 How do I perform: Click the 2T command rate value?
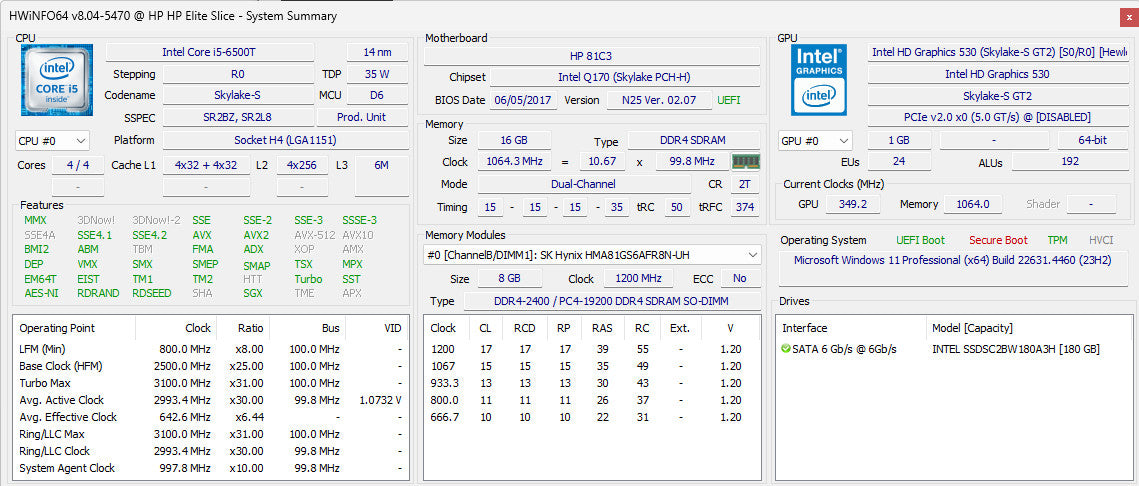pos(745,185)
